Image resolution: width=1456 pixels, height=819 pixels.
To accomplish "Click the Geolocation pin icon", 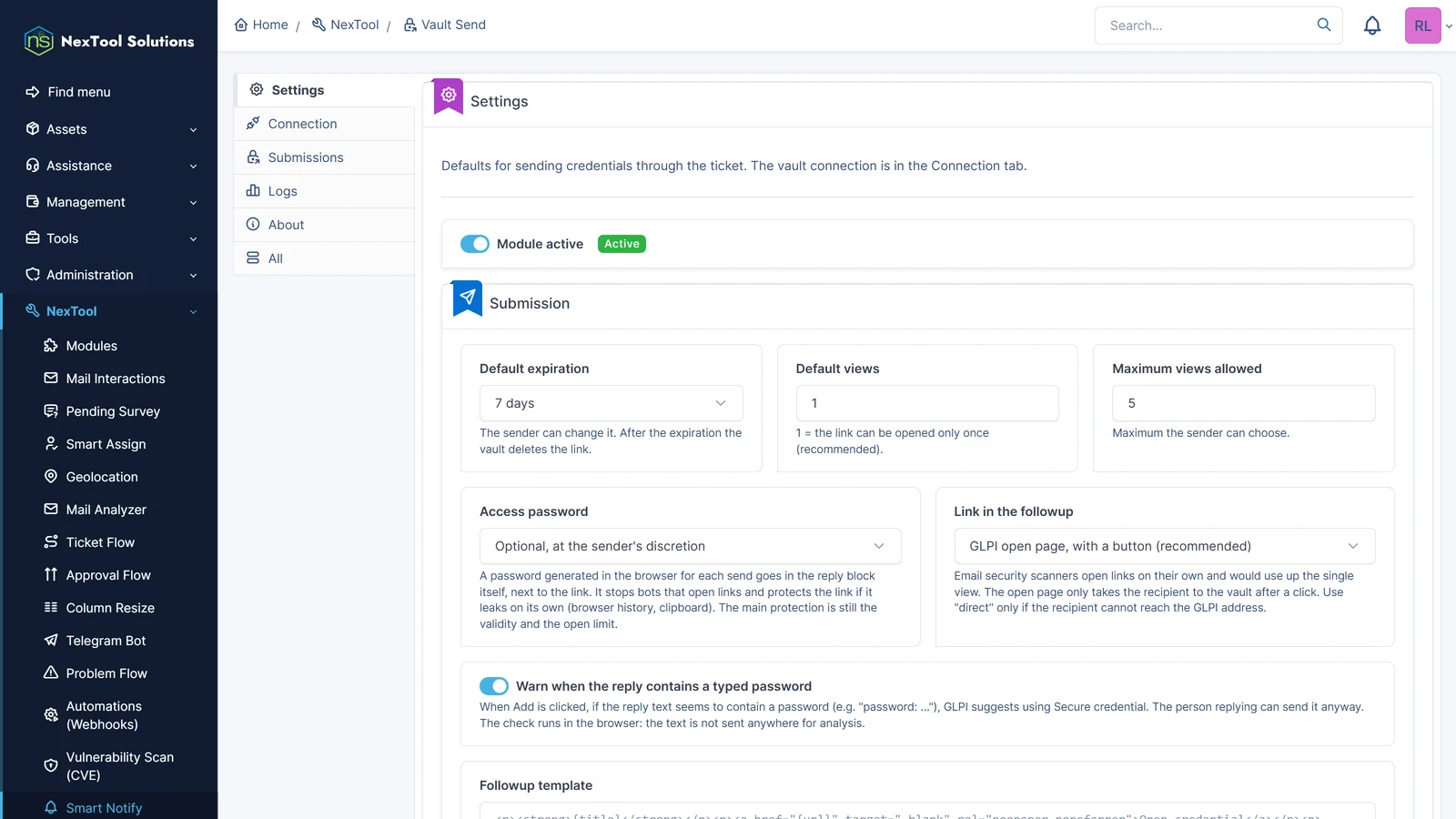I will tap(51, 477).
